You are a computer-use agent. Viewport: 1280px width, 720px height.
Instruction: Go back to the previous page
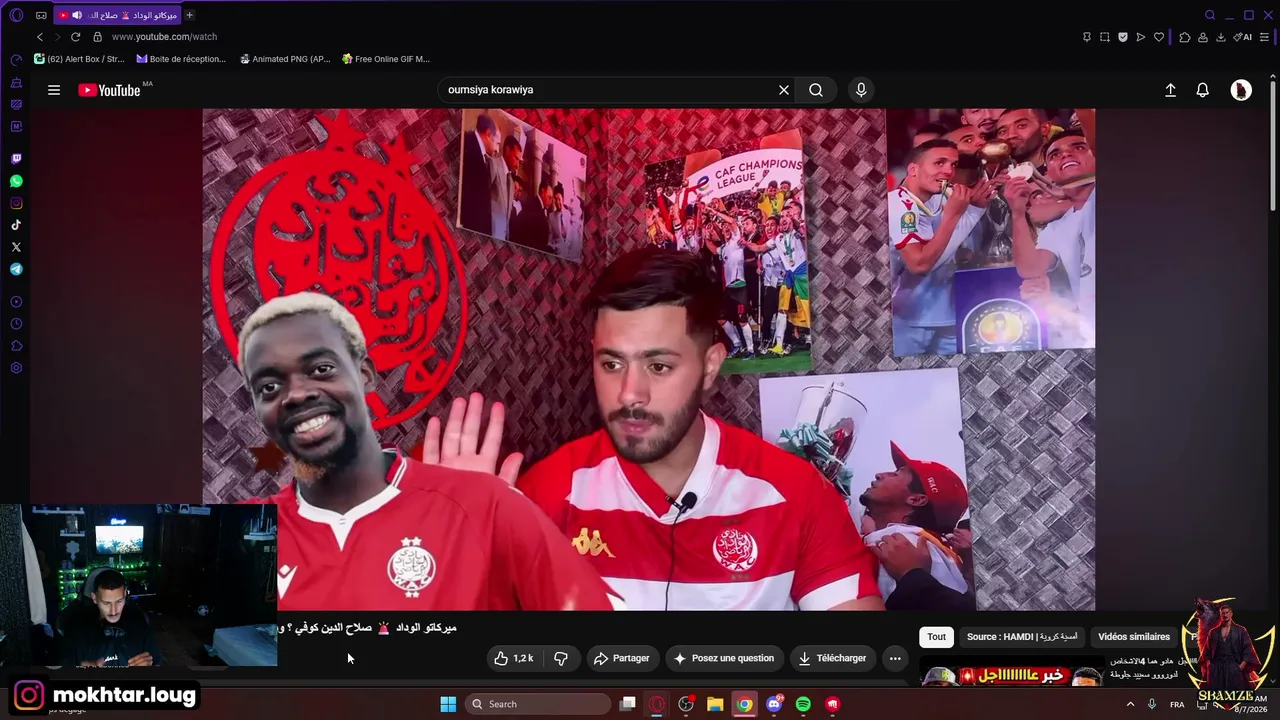pyautogui.click(x=40, y=37)
